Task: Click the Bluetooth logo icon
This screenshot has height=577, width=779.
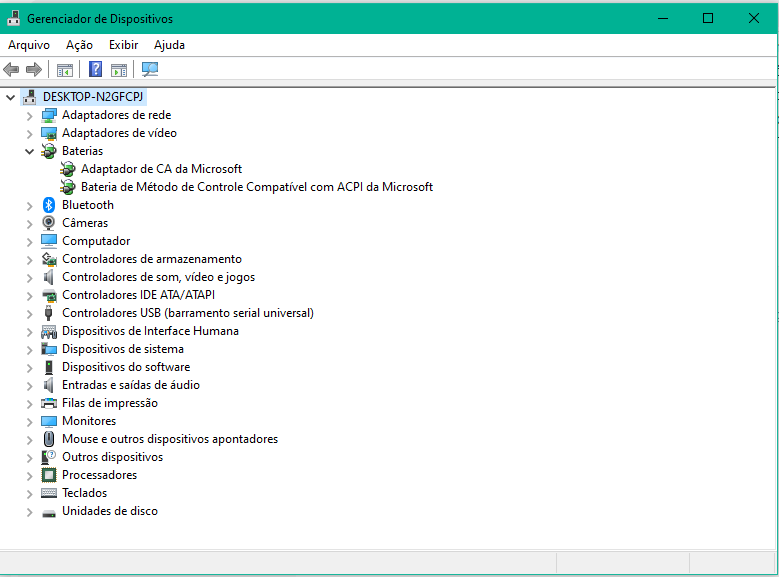Action: point(49,205)
